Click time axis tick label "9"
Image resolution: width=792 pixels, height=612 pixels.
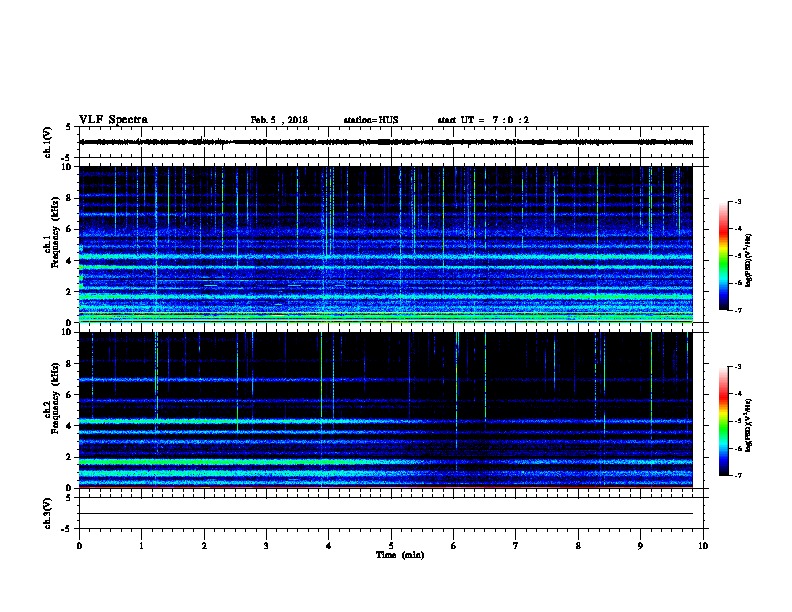click(640, 546)
